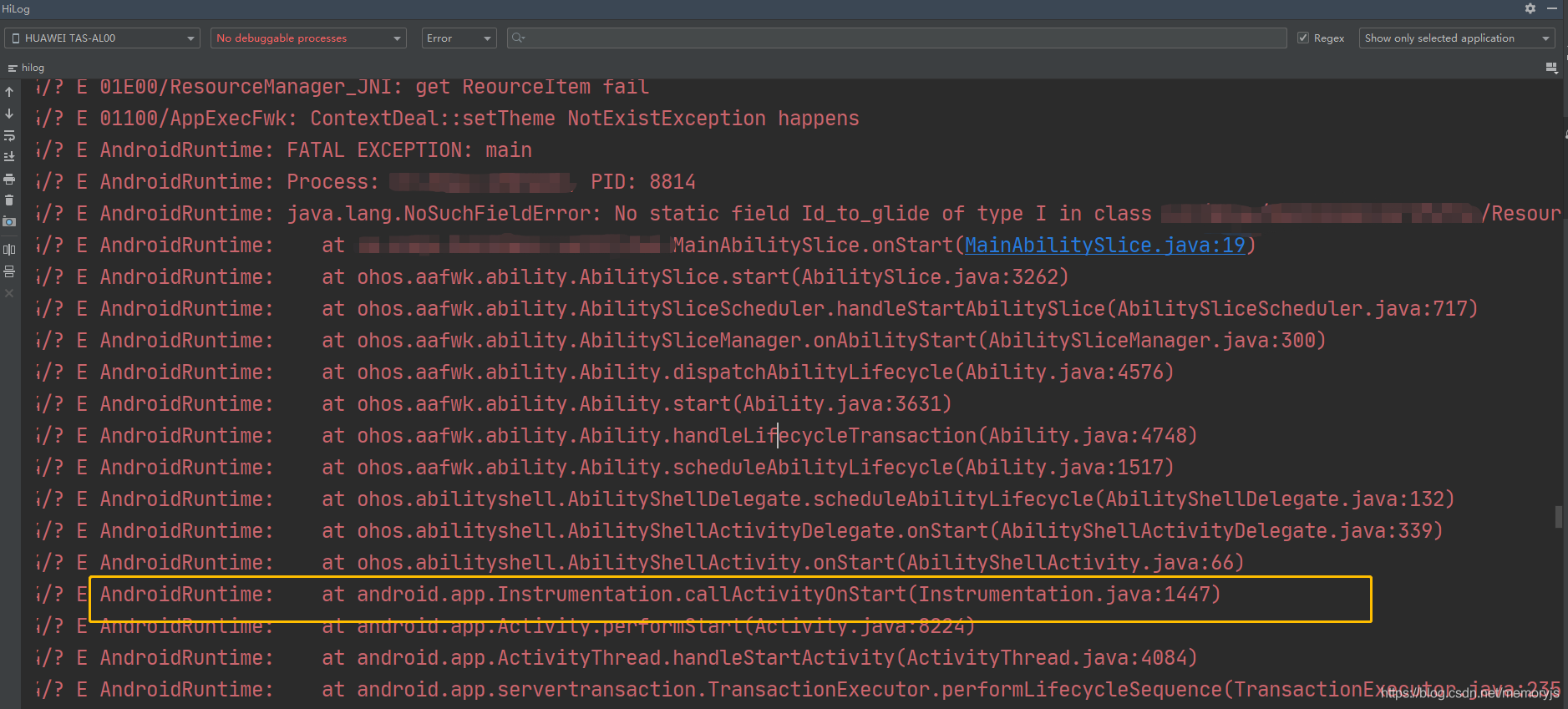Click the FATAL EXCEPTION: main log line
This screenshot has width=1568, height=709.
pyautogui.click(x=284, y=150)
